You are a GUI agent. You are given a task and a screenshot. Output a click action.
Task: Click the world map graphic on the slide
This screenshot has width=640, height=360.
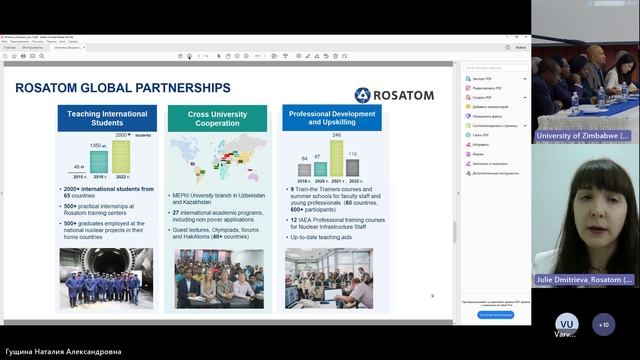[218, 160]
